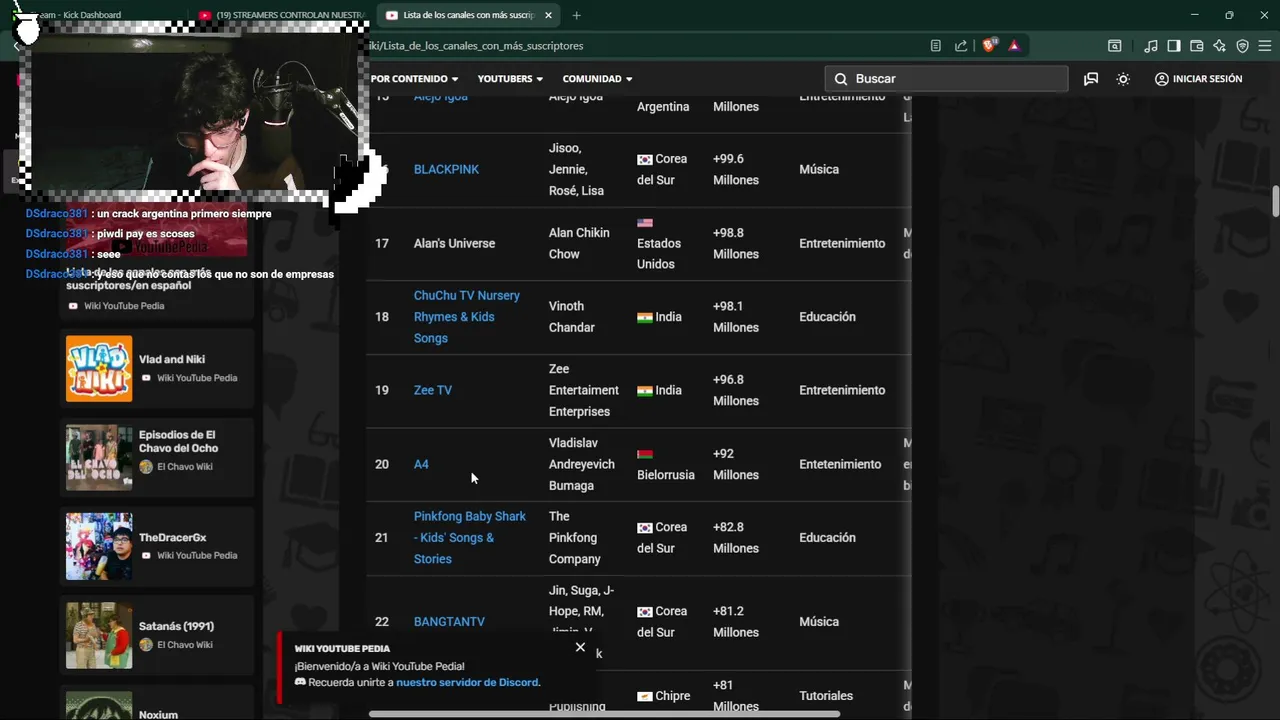
Task: Click the TheDracerGx card title
Action: point(173,538)
